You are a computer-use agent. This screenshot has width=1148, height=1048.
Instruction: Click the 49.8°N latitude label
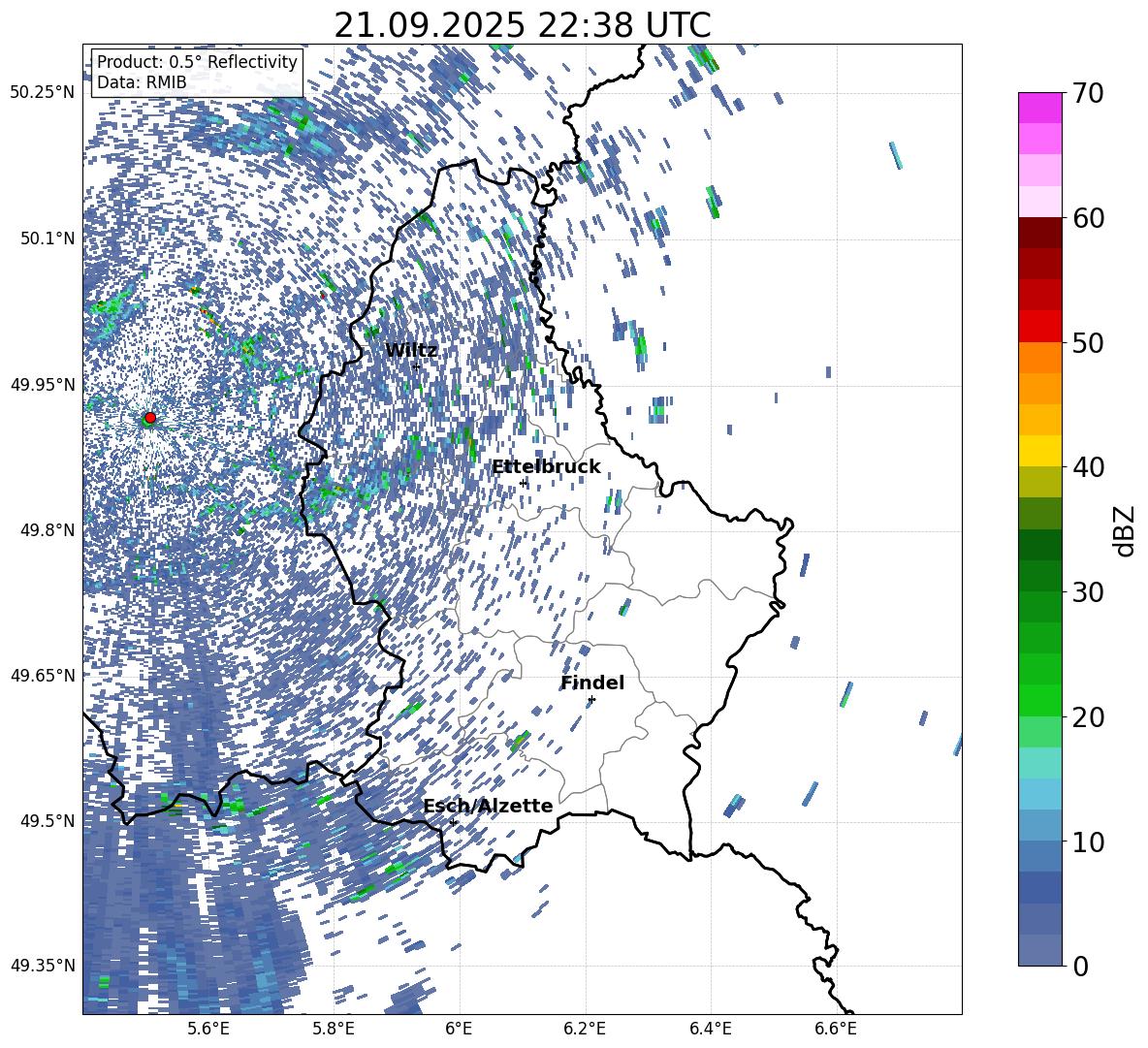(47, 530)
